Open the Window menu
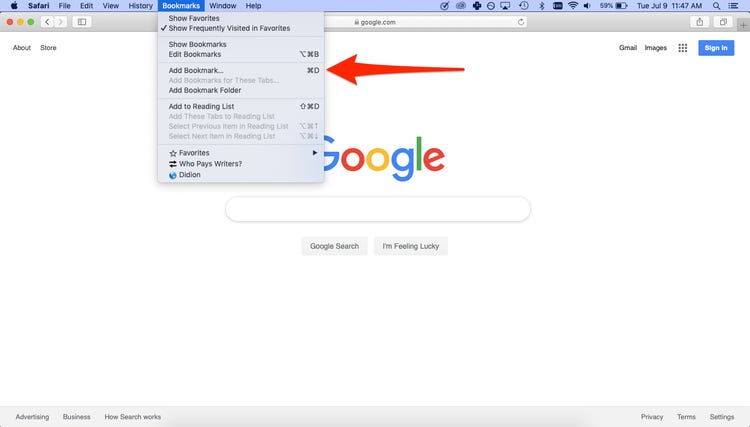The image size is (750, 427). 223,6
